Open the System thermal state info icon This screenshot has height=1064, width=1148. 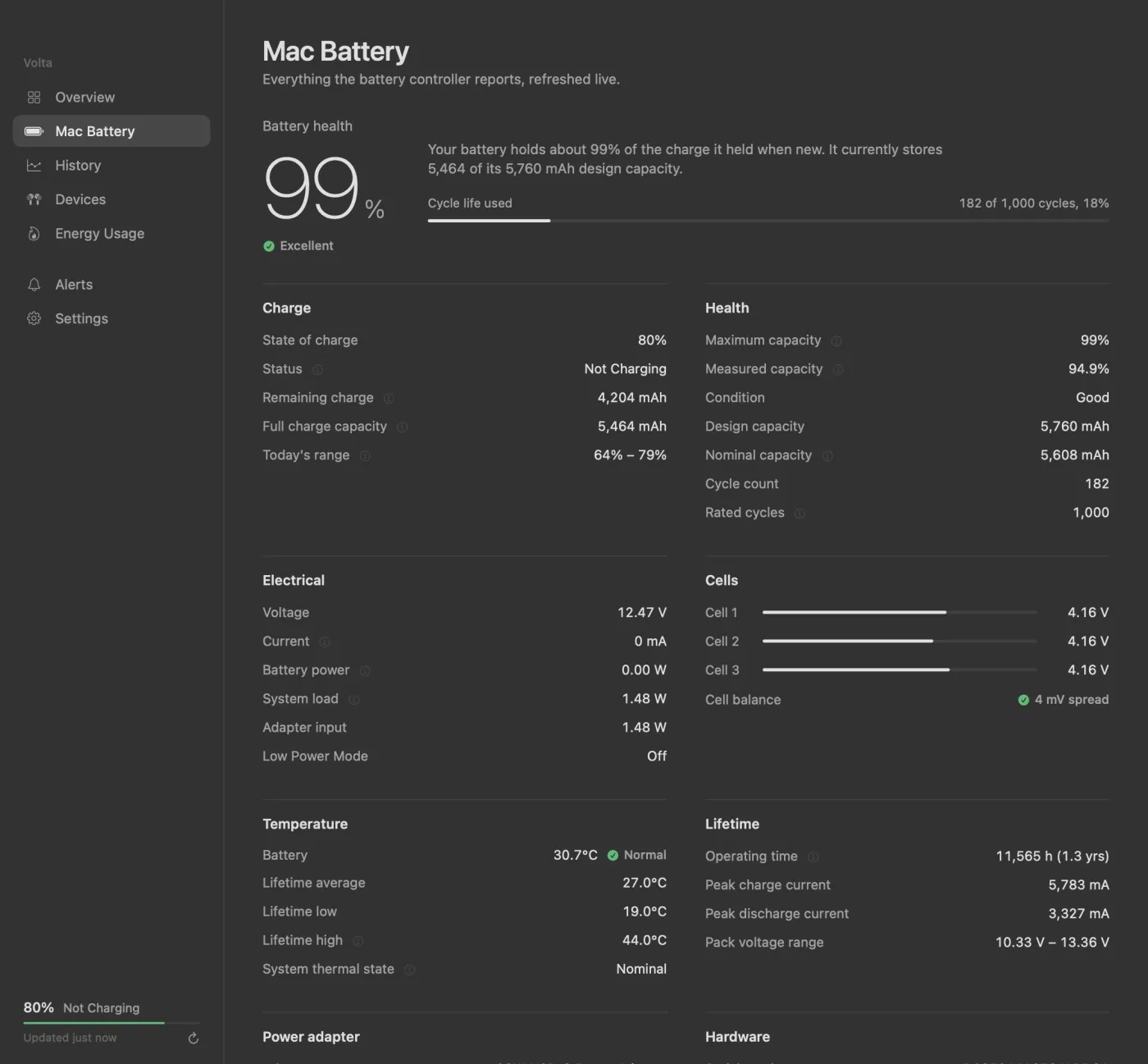tap(410, 970)
